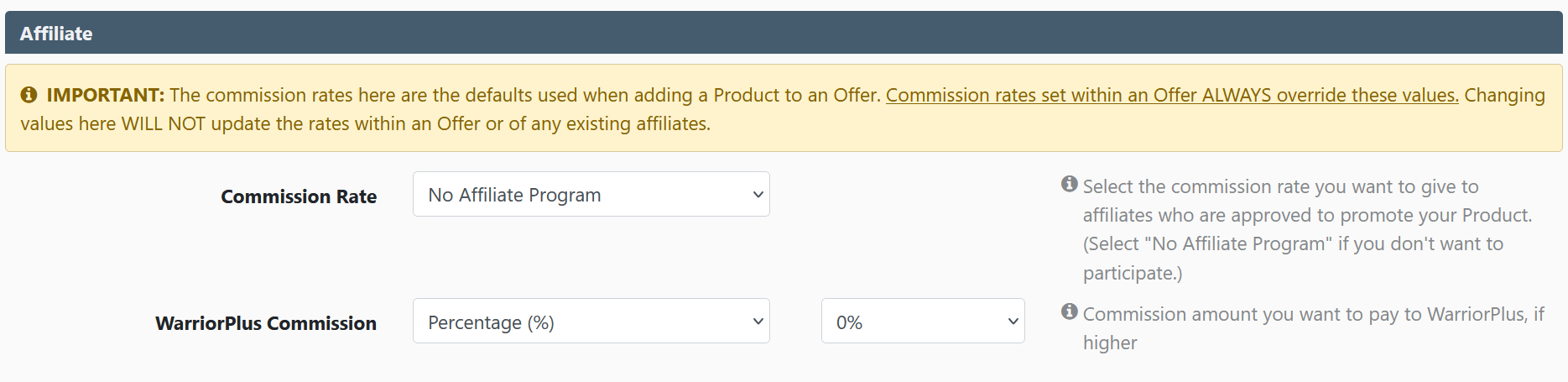1568x382 pixels.
Task: Click the "Affiliate" title text
Action: (56, 34)
